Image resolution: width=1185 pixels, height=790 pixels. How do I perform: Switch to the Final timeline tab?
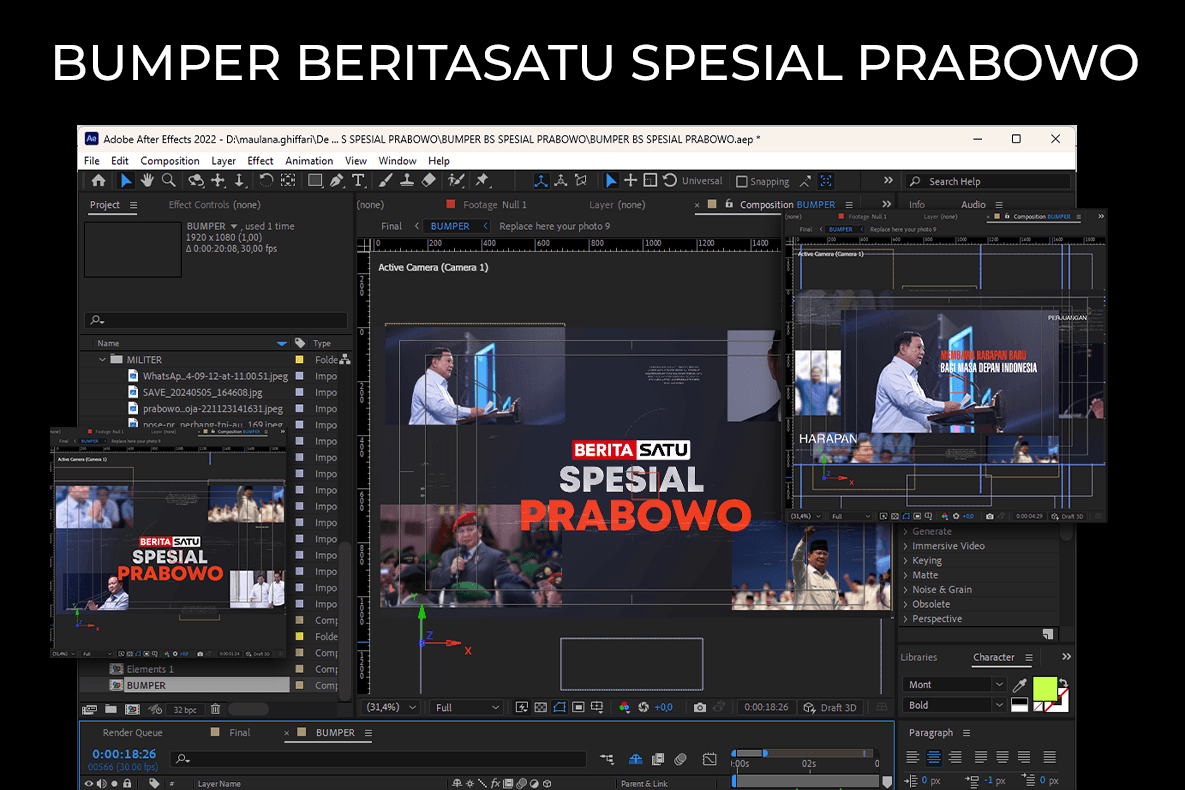pyautogui.click(x=240, y=733)
